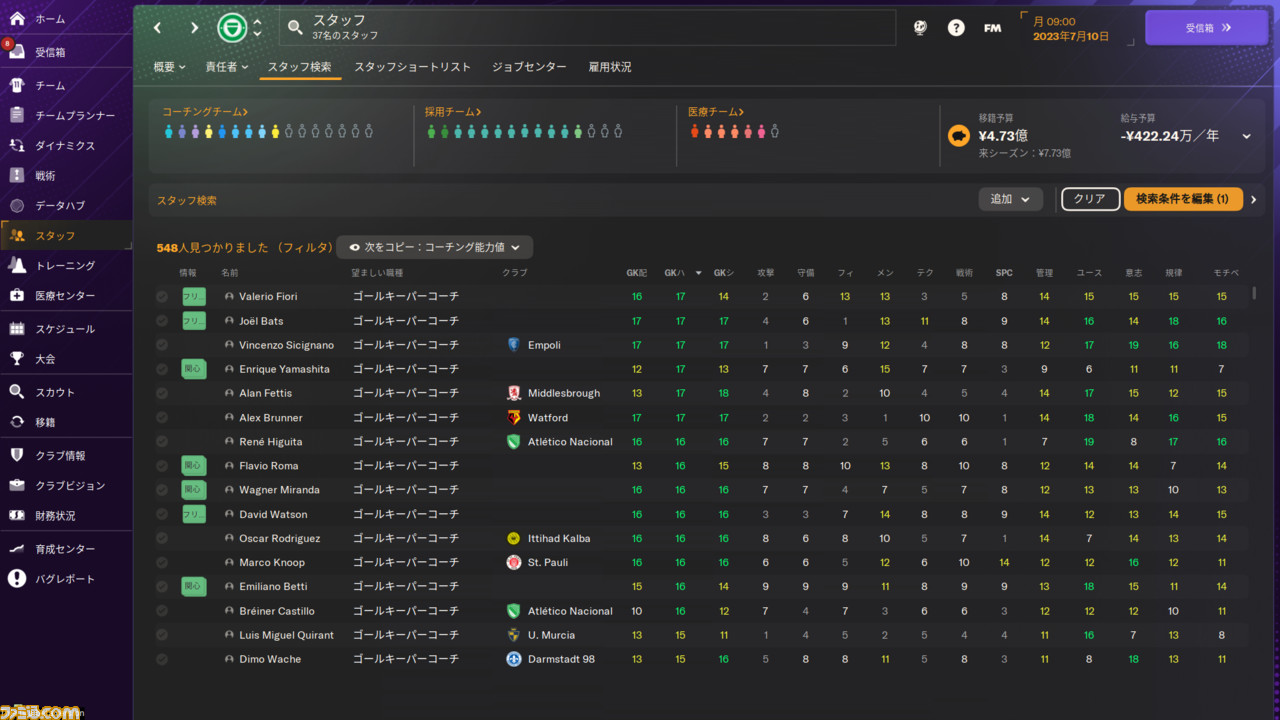Click the クリア button
Screen dimensions: 1280x720
(x=1089, y=199)
